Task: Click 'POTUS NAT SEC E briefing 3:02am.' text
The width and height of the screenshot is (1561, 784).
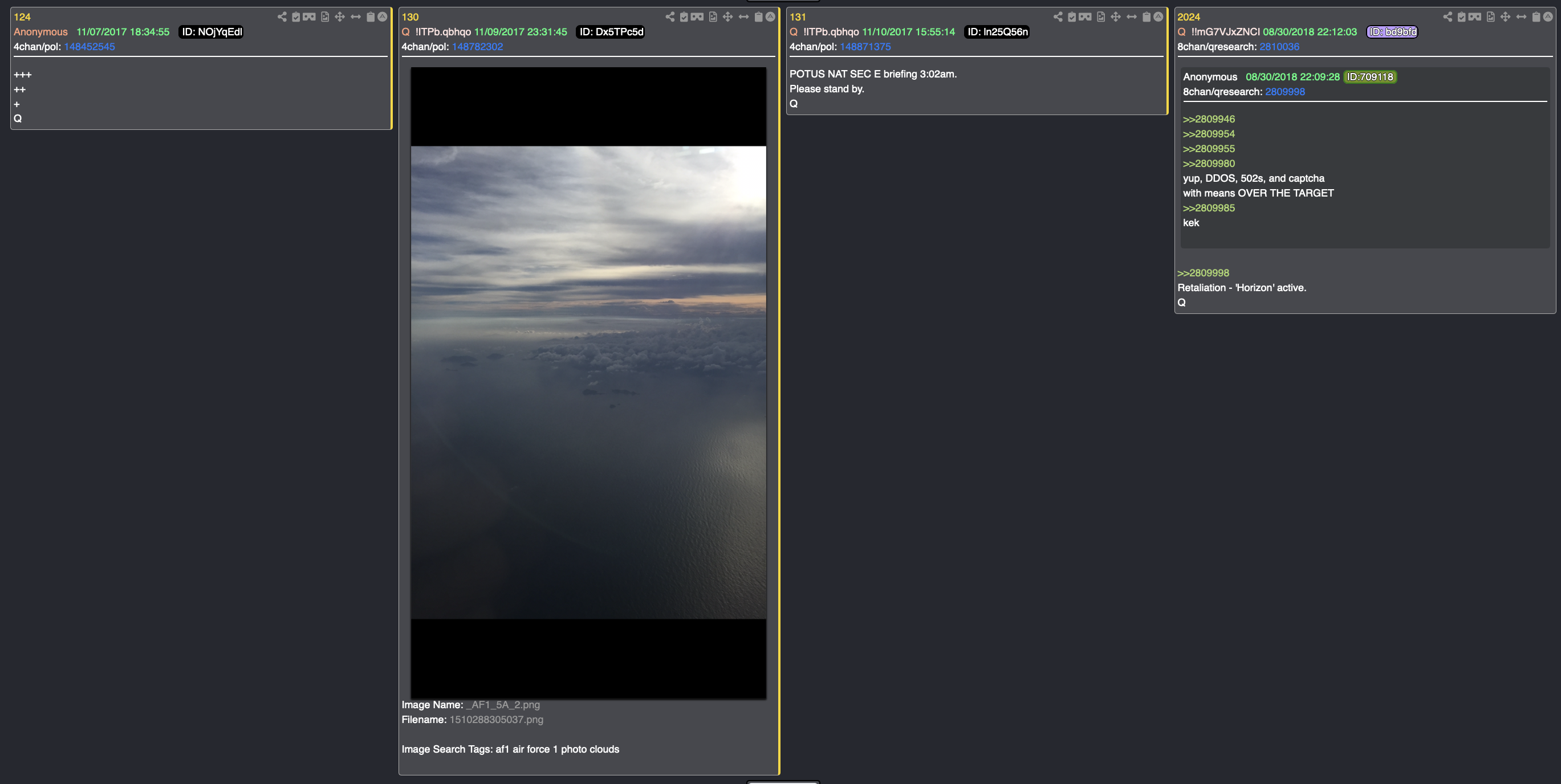Action: pos(873,74)
